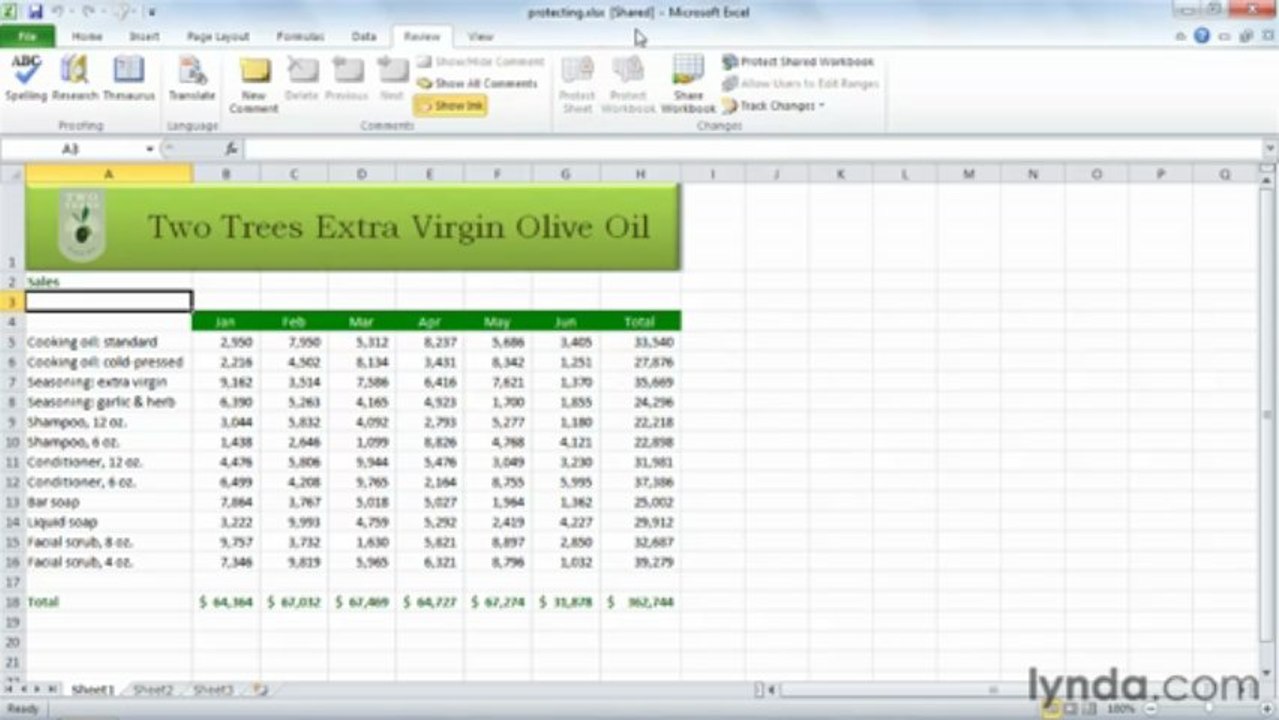Switch to the Formulas tab
The width and height of the screenshot is (1279, 720).
coord(300,36)
